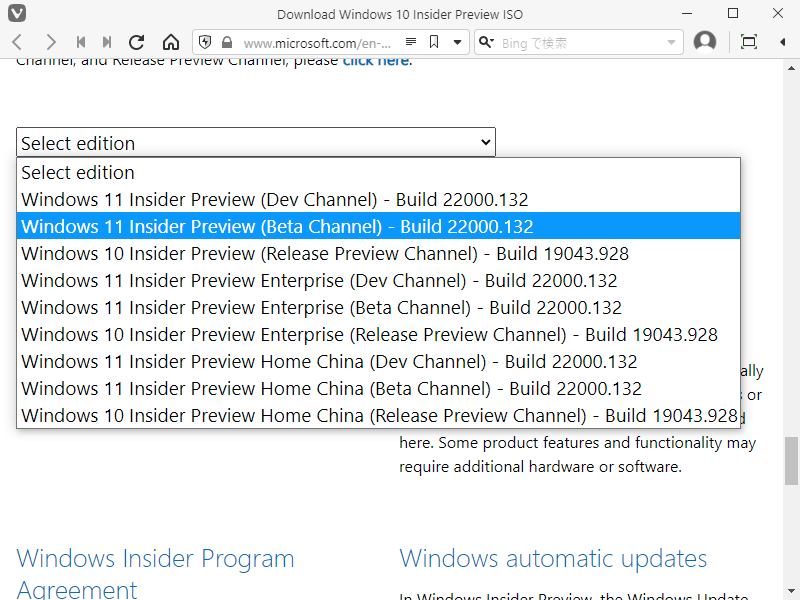This screenshot has height=600, width=800.
Task: Click the fast forward navigation button
Action: tap(107, 42)
